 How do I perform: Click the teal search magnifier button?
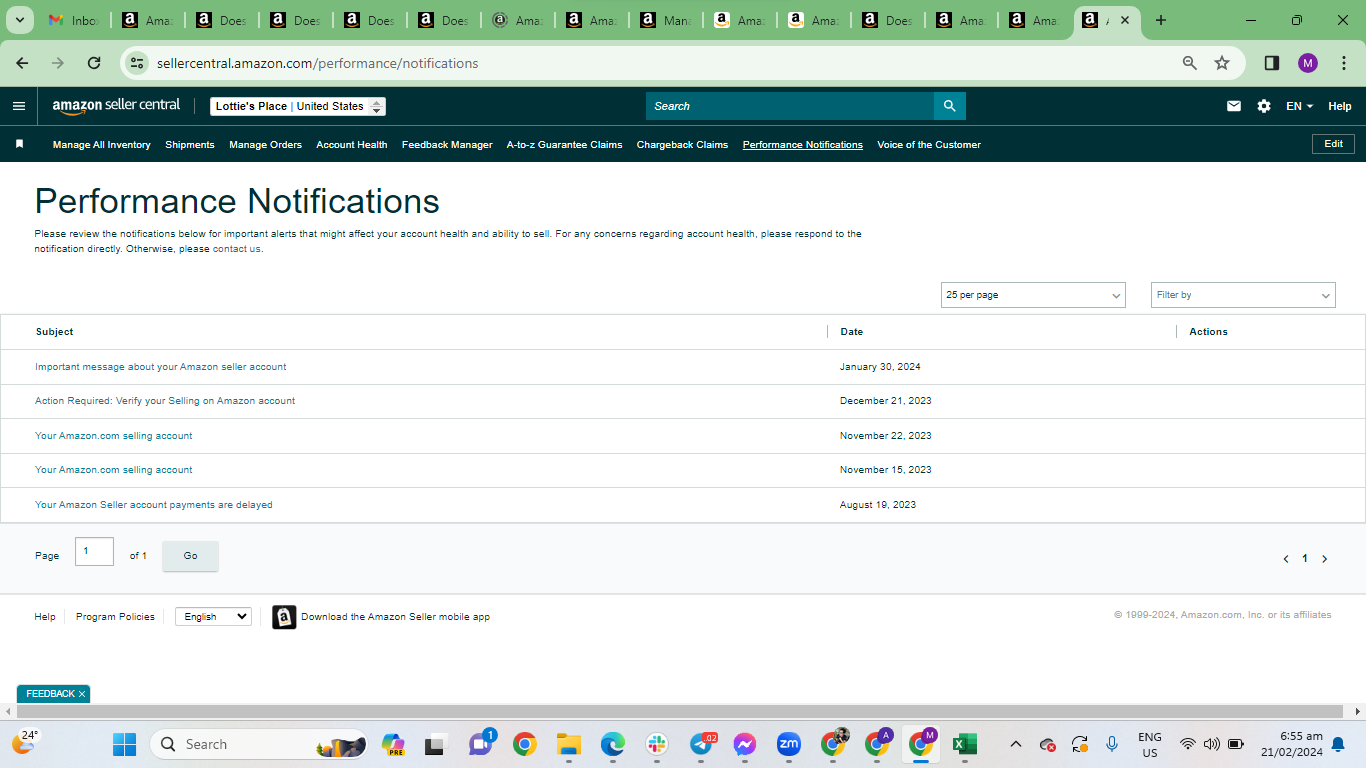tap(949, 106)
